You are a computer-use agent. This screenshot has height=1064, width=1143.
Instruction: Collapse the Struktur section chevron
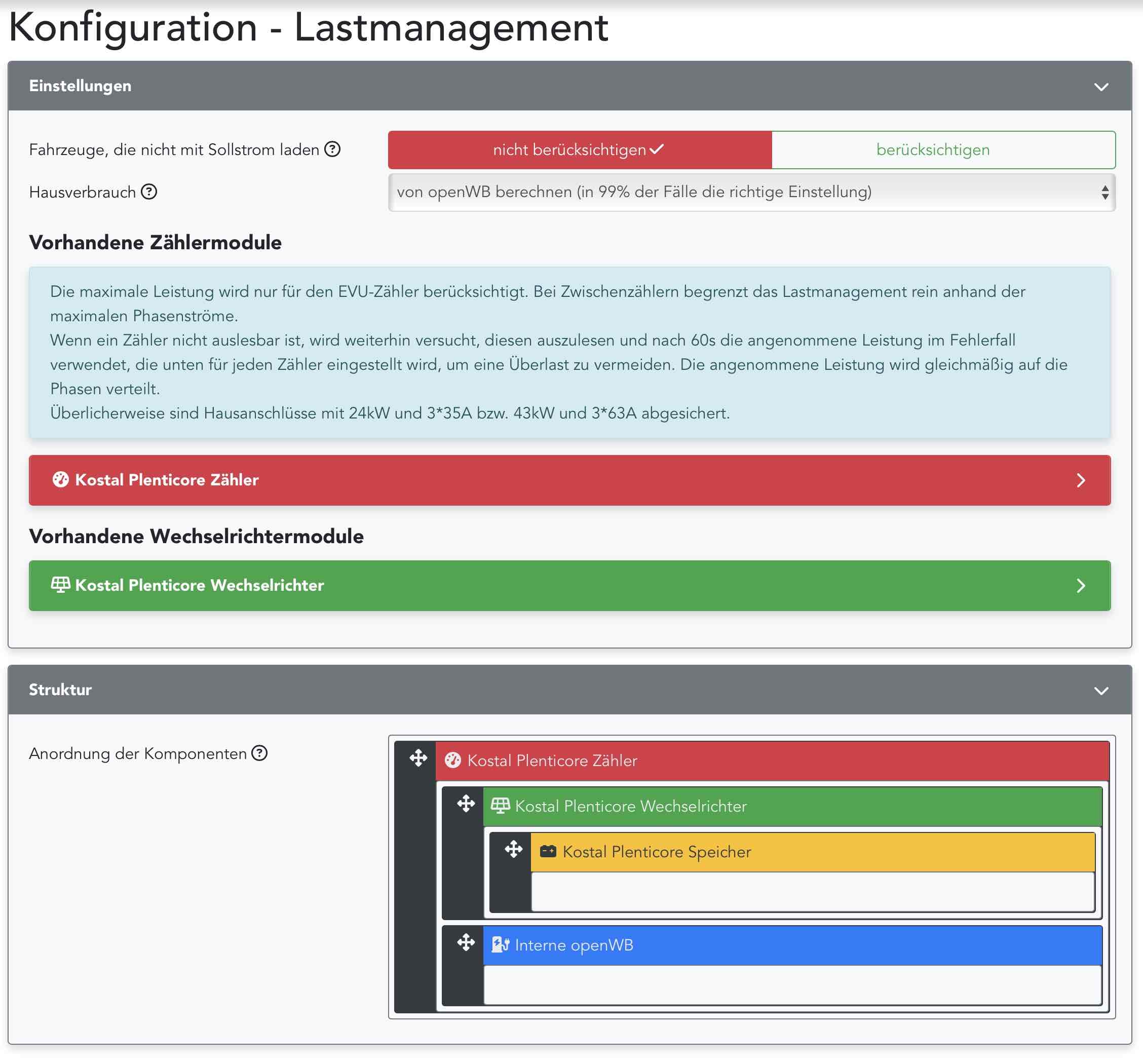(x=1100, y=691)
